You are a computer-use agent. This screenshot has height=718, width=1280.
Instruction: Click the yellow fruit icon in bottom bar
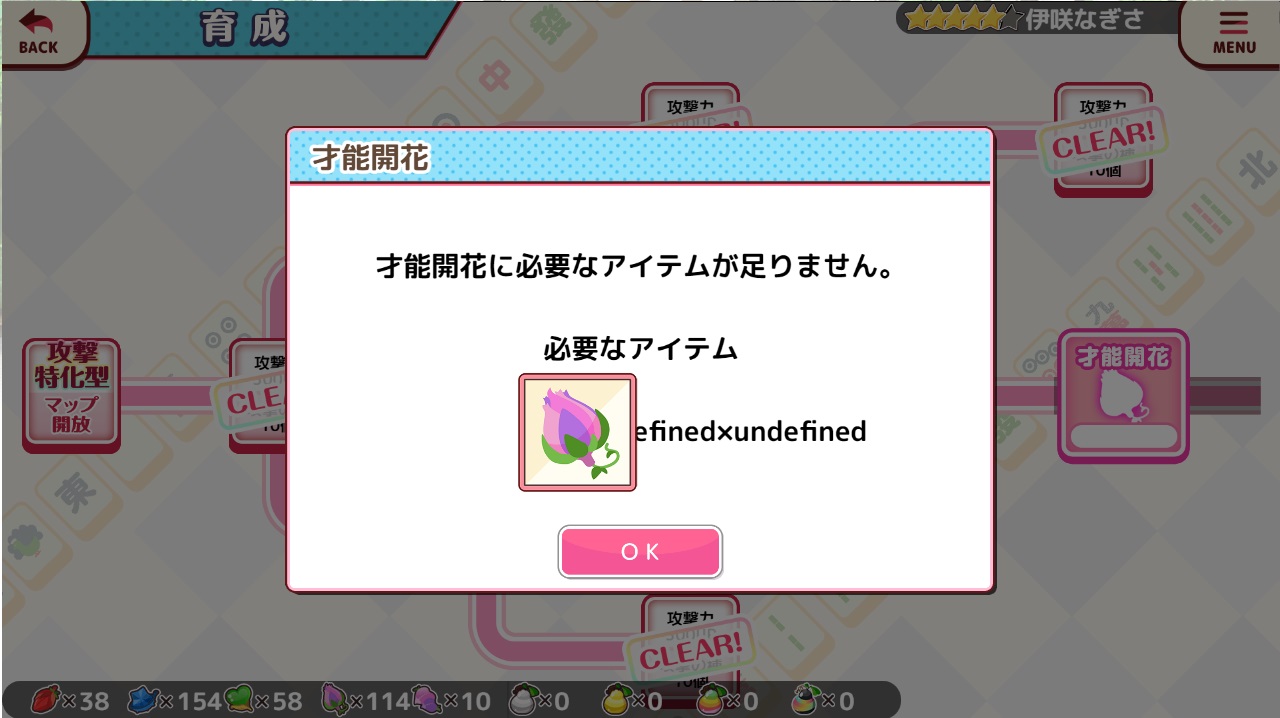pyautogui.click(x=616, y=699)
